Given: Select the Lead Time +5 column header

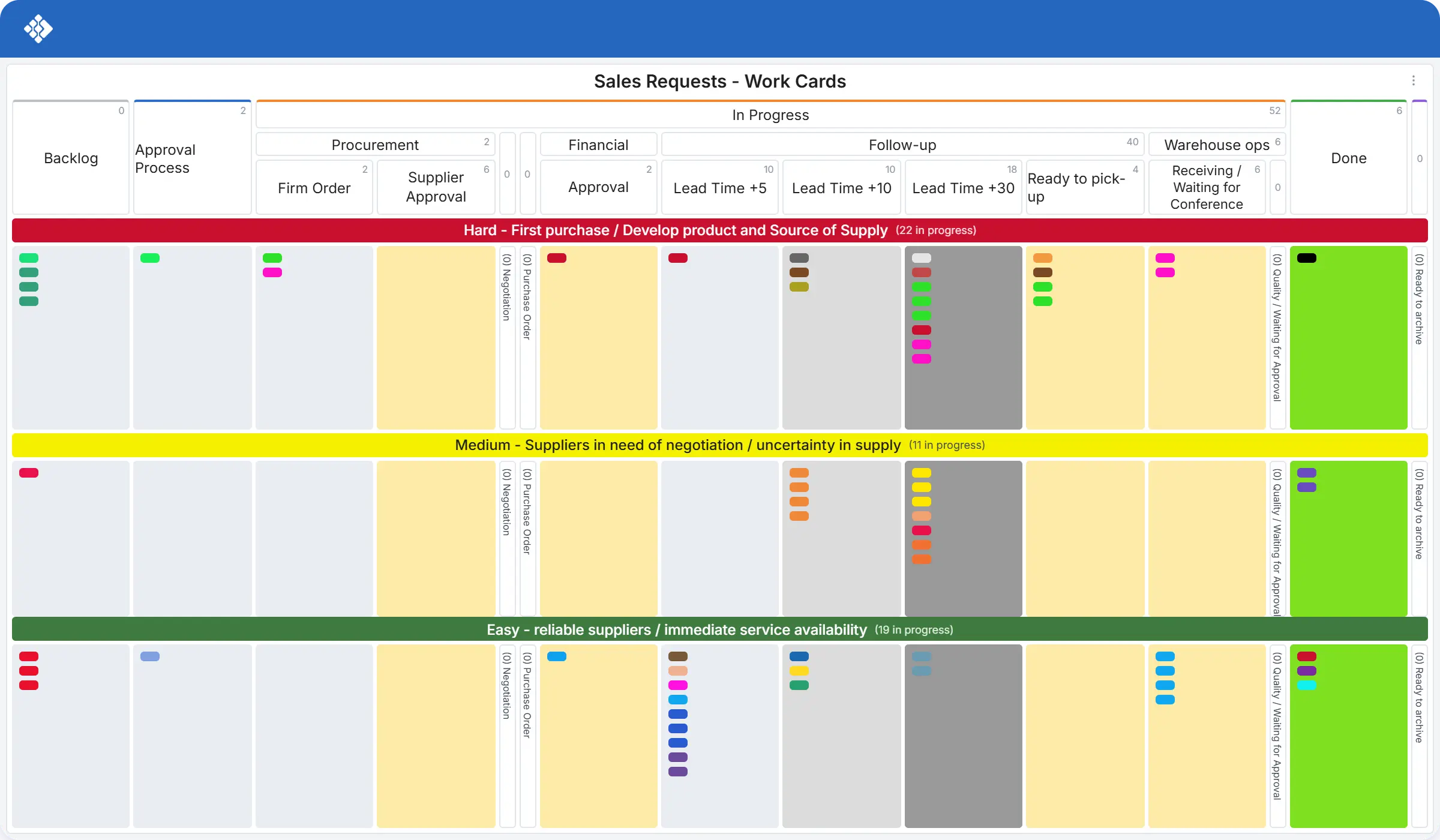Looking at the screenshot, I should pos(720,188).
